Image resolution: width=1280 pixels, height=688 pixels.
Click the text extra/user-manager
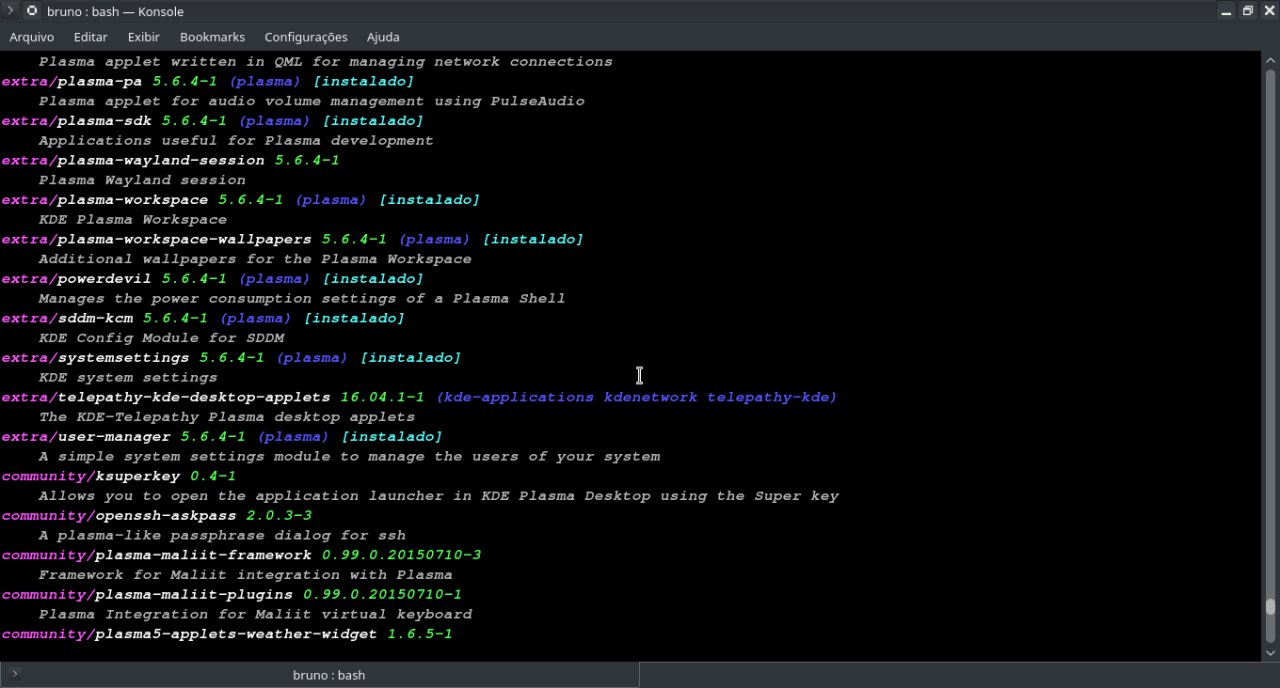(86, 437)
